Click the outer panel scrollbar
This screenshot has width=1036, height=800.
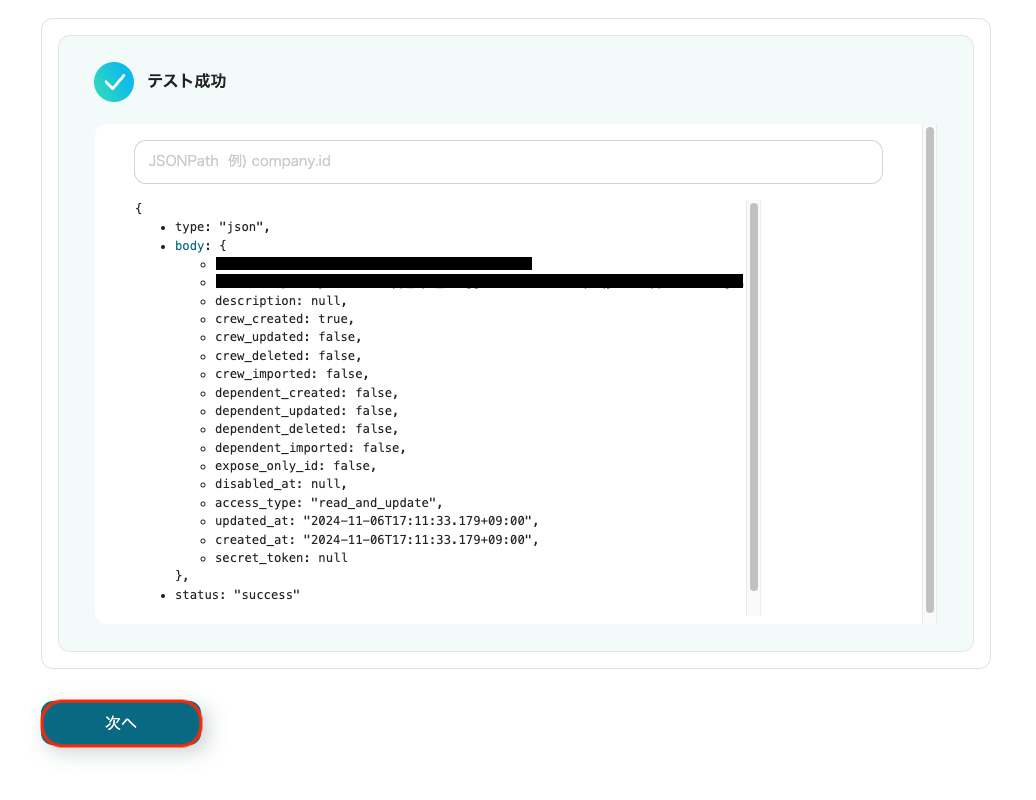(930, 370)
